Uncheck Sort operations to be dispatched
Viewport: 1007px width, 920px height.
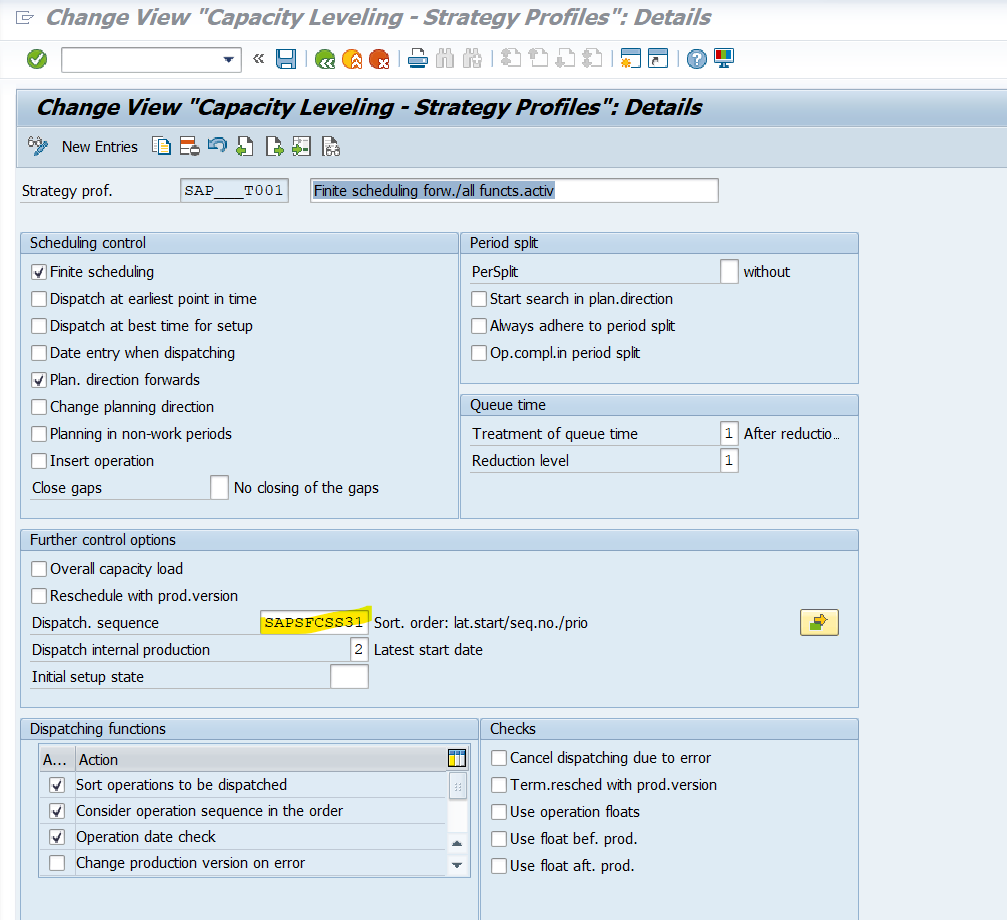pos(57,785)
